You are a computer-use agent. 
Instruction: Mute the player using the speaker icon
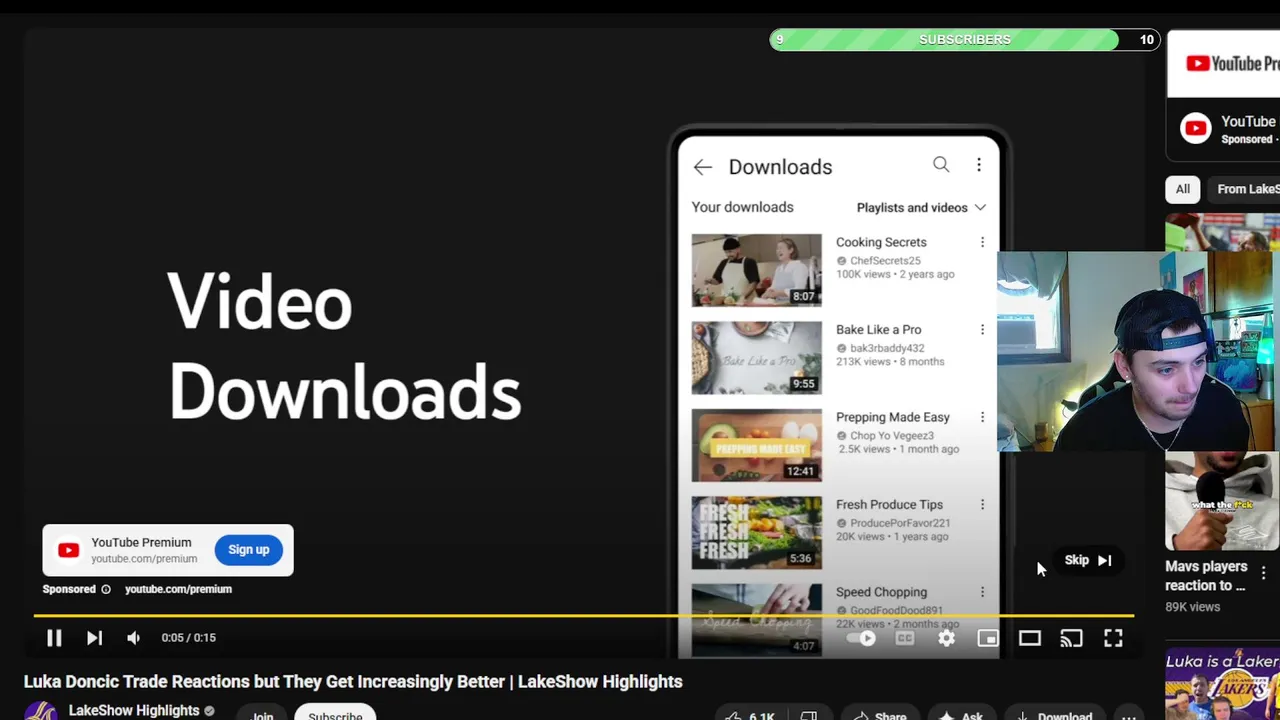click(x=134, y=638)
